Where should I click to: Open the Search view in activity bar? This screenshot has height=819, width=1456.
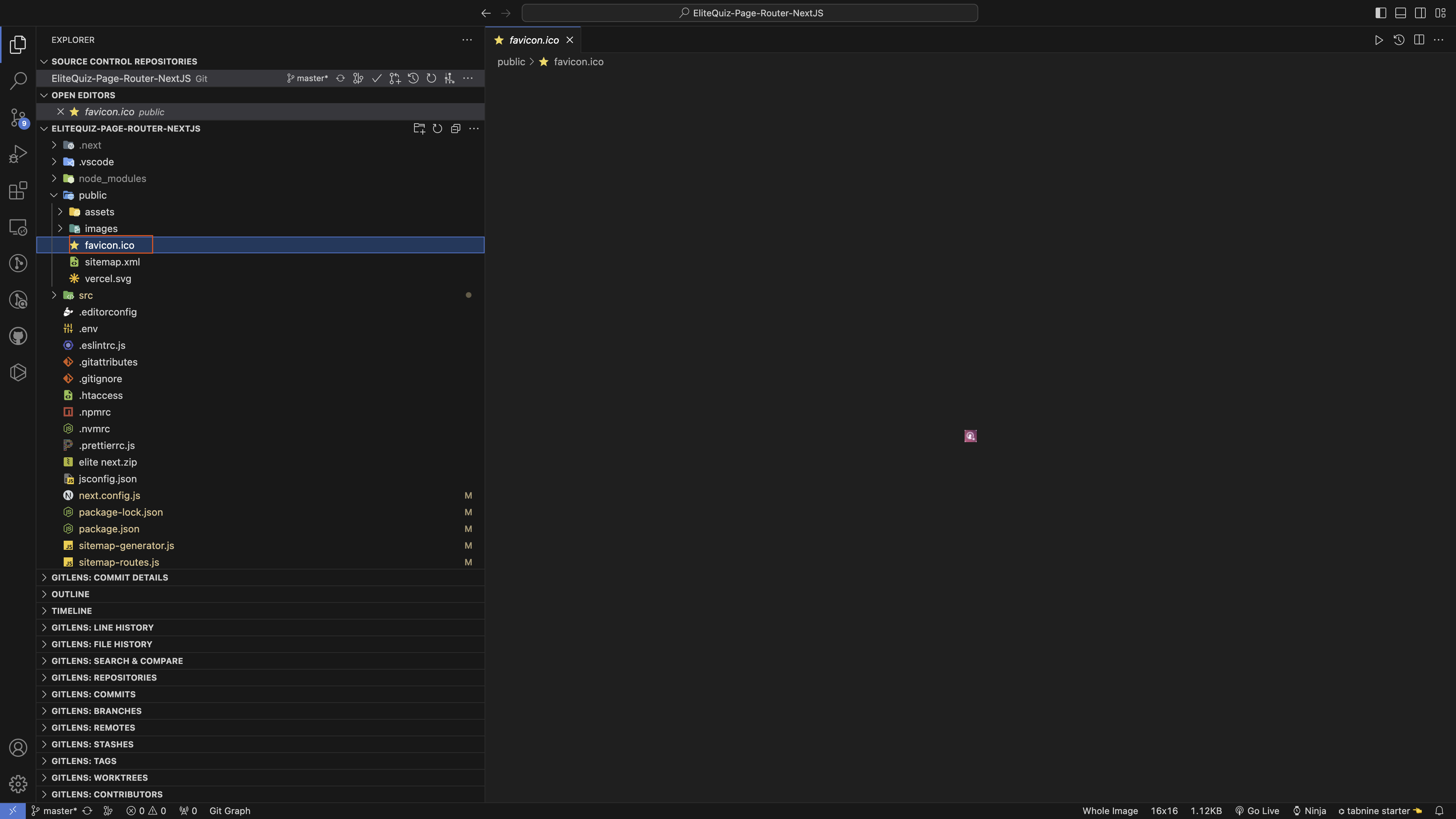click(x=18, y=81)
